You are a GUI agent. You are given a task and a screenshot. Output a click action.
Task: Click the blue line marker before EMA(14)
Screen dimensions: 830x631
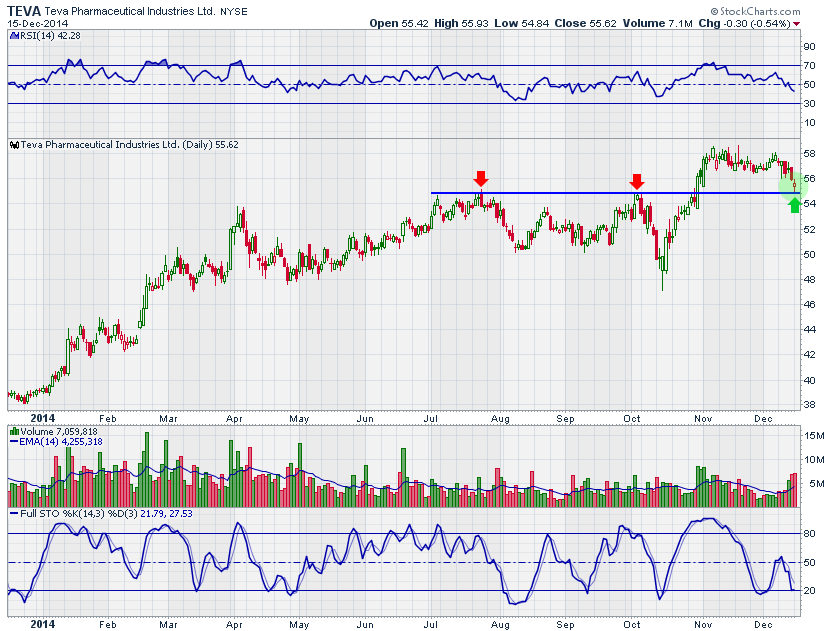14,441
